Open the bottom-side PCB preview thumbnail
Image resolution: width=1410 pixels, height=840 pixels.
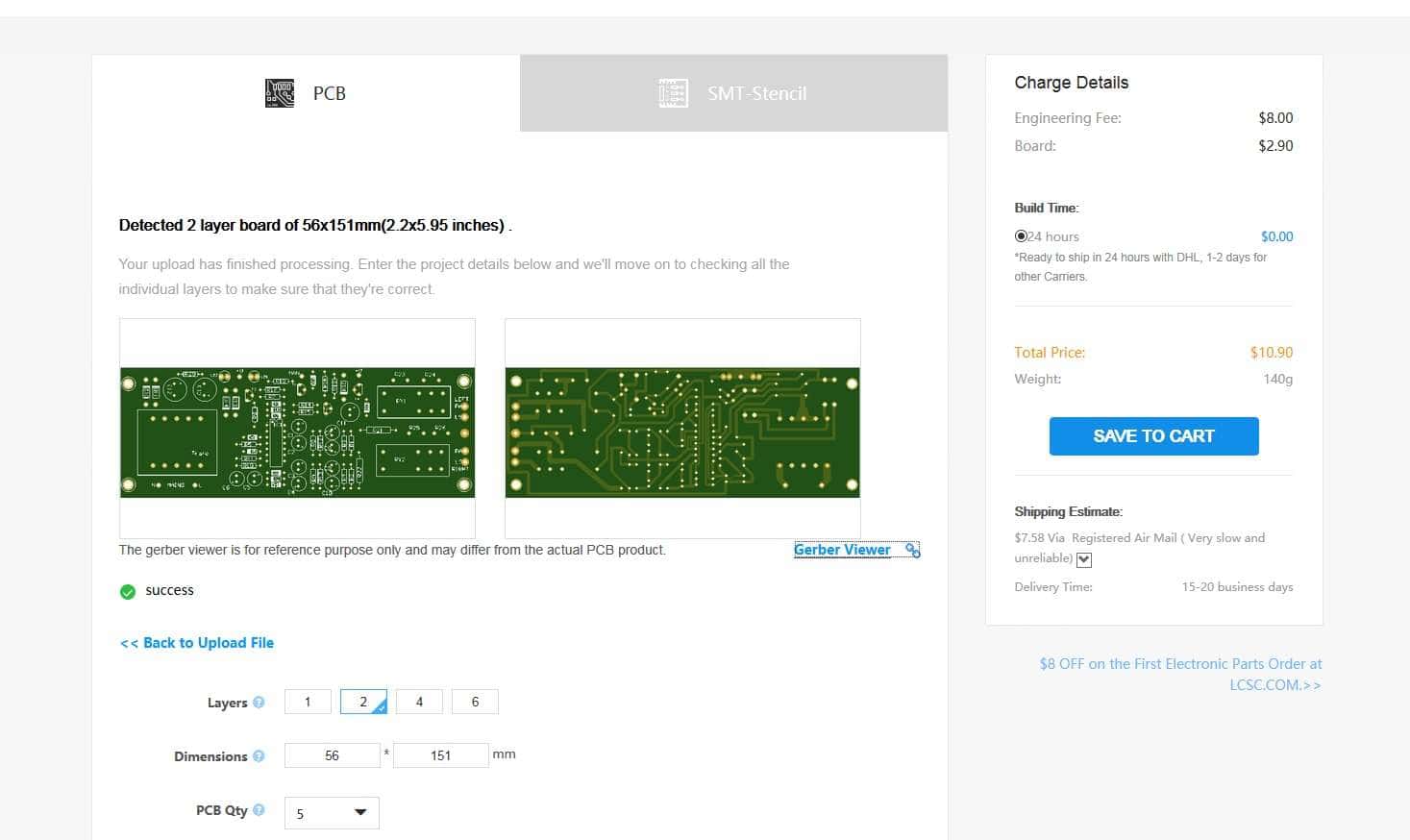(x=682, y=429)
